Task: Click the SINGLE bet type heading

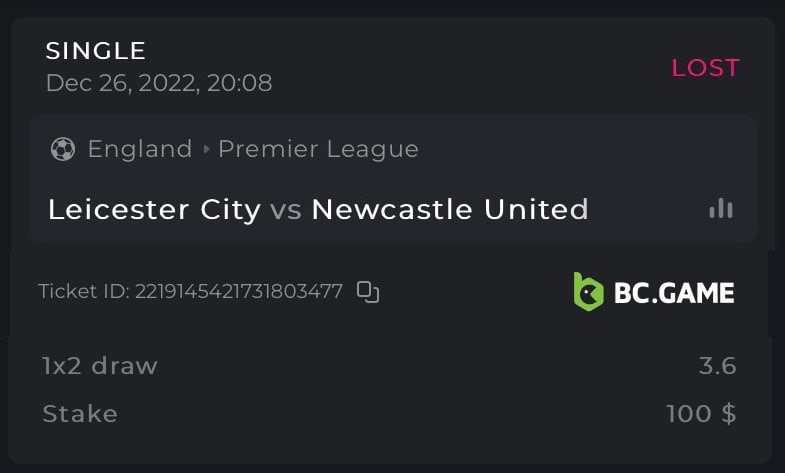Action: coord(96,51)
